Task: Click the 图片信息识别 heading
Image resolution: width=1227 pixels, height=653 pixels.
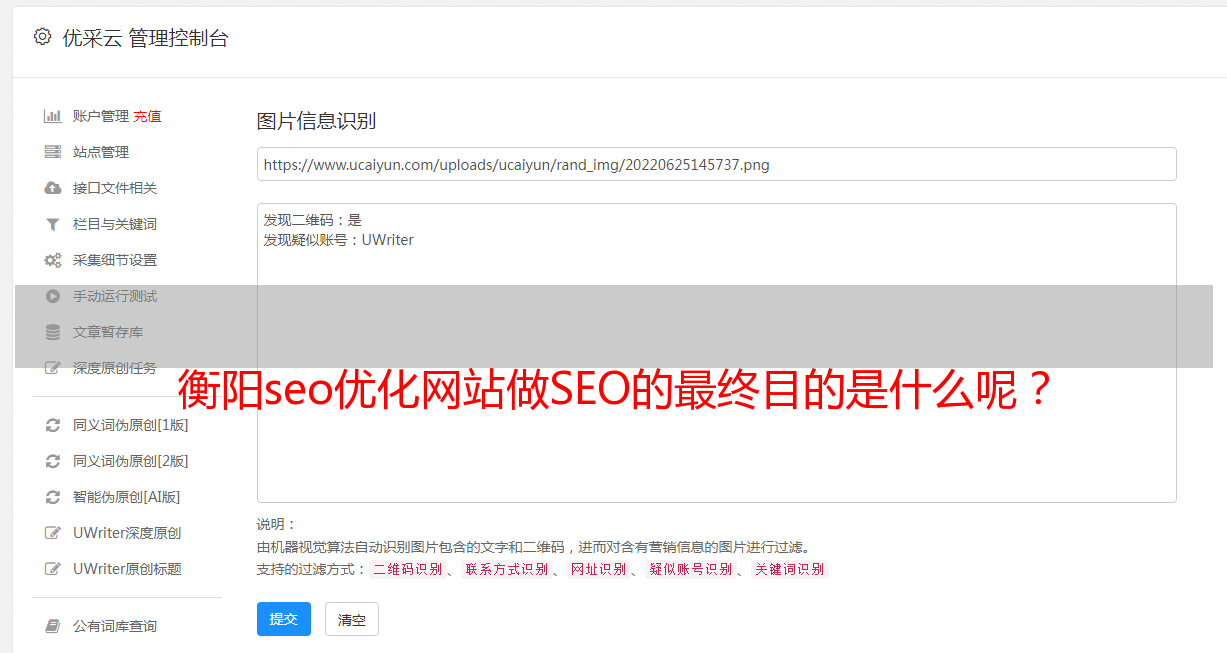Action: coord(316,121)
